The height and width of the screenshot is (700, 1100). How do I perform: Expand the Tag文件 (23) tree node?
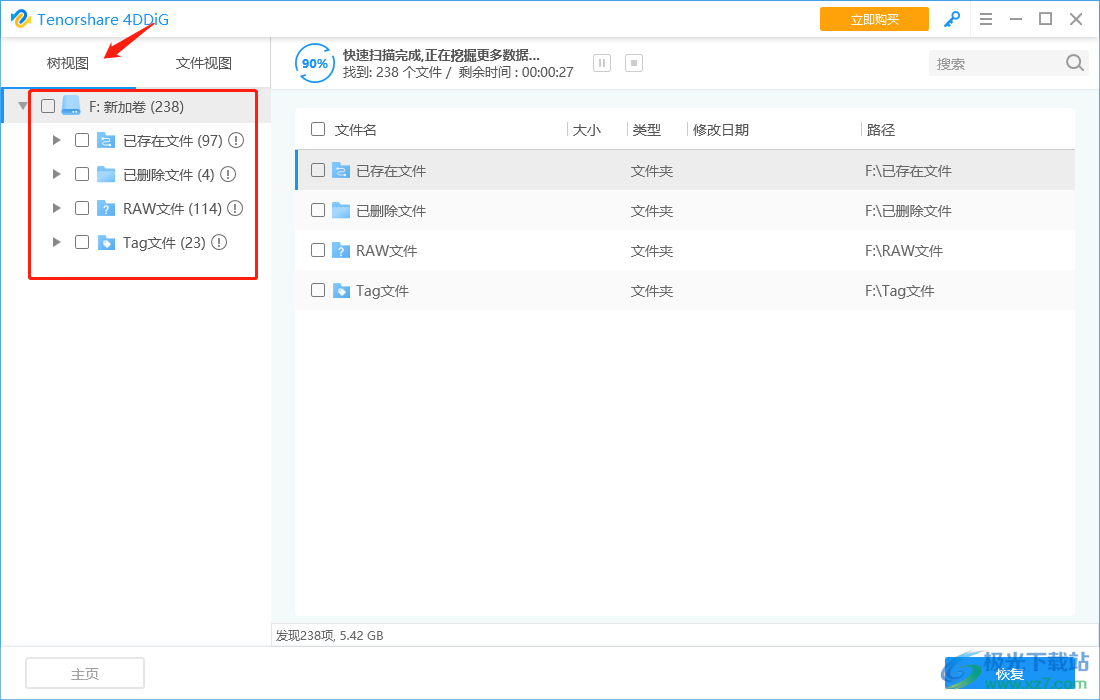57,243
